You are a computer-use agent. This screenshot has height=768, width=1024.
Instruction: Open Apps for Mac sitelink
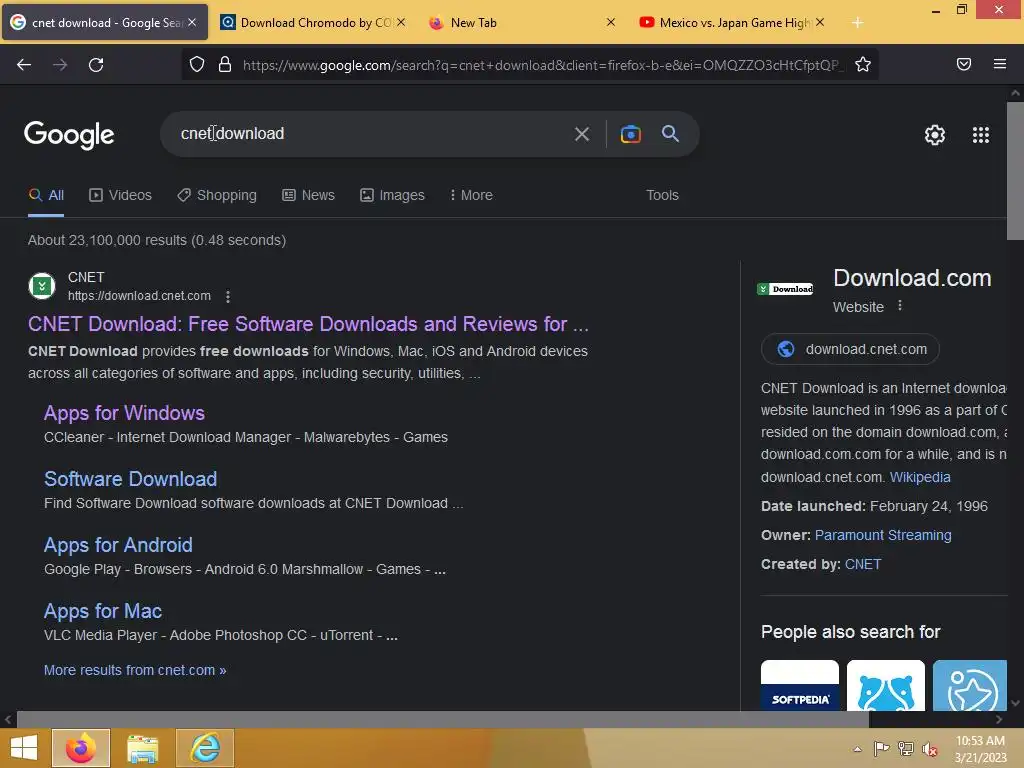click(103, 611)
